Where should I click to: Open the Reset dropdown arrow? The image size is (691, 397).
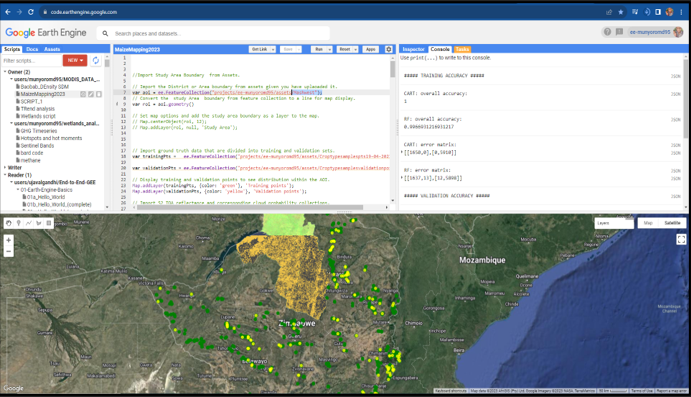(355, 49)
